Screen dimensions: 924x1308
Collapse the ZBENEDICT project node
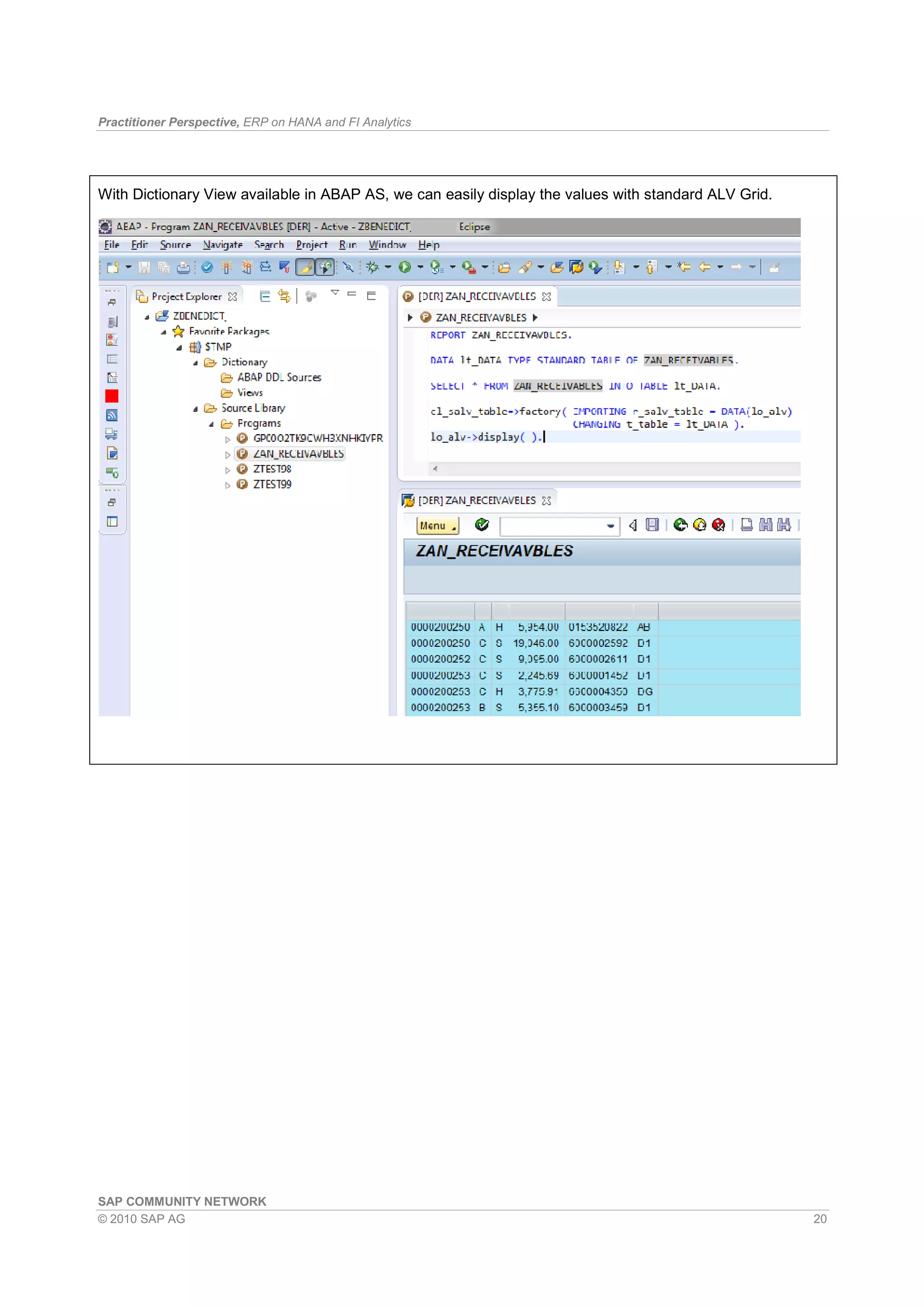147,317
